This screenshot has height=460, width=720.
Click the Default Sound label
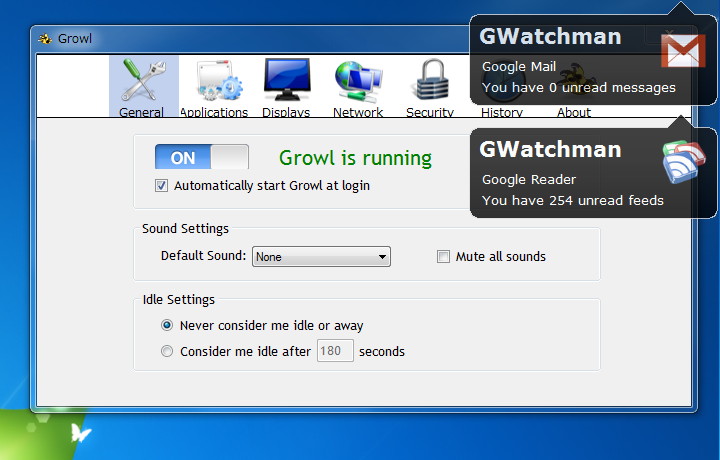pyautogui.click(x=203, y=255)
